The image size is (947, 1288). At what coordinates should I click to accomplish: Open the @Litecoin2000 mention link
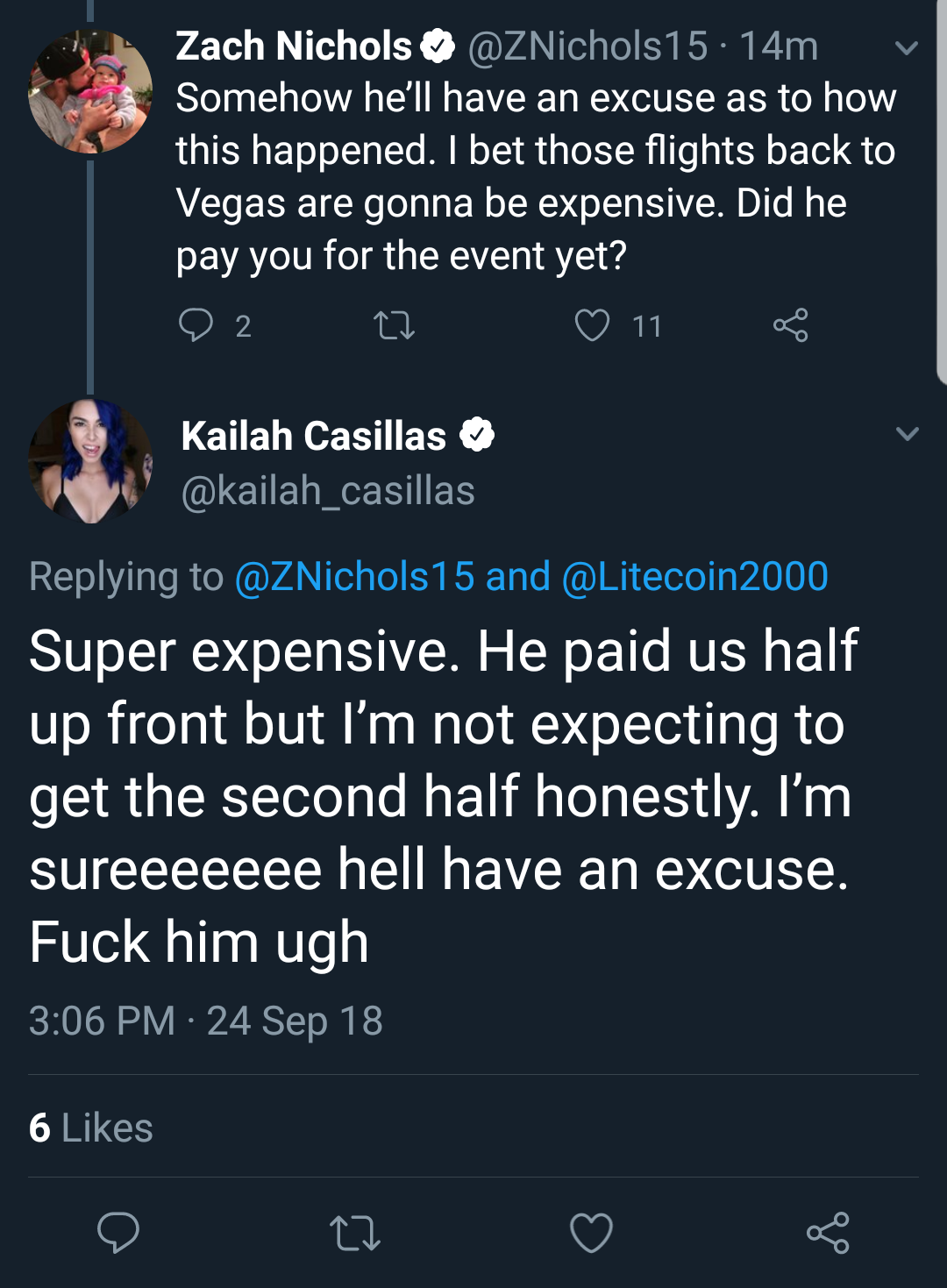click(x=694, y=576)
